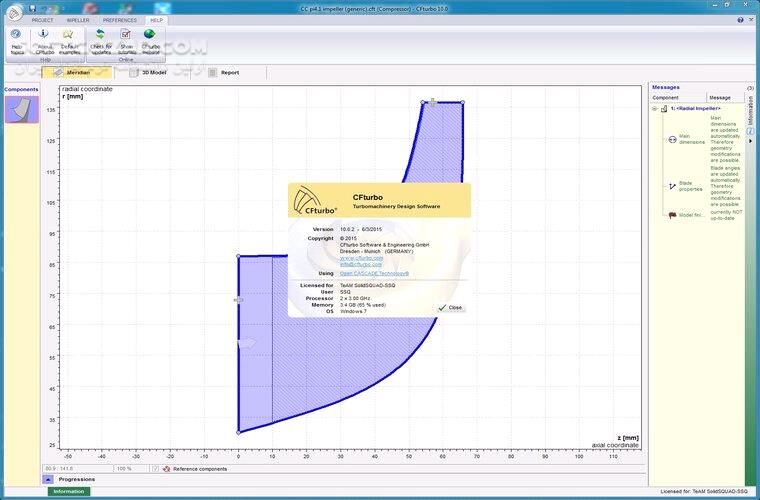
Task: Click Model finishing flag icon in Messages
Action: pos(672,215)
